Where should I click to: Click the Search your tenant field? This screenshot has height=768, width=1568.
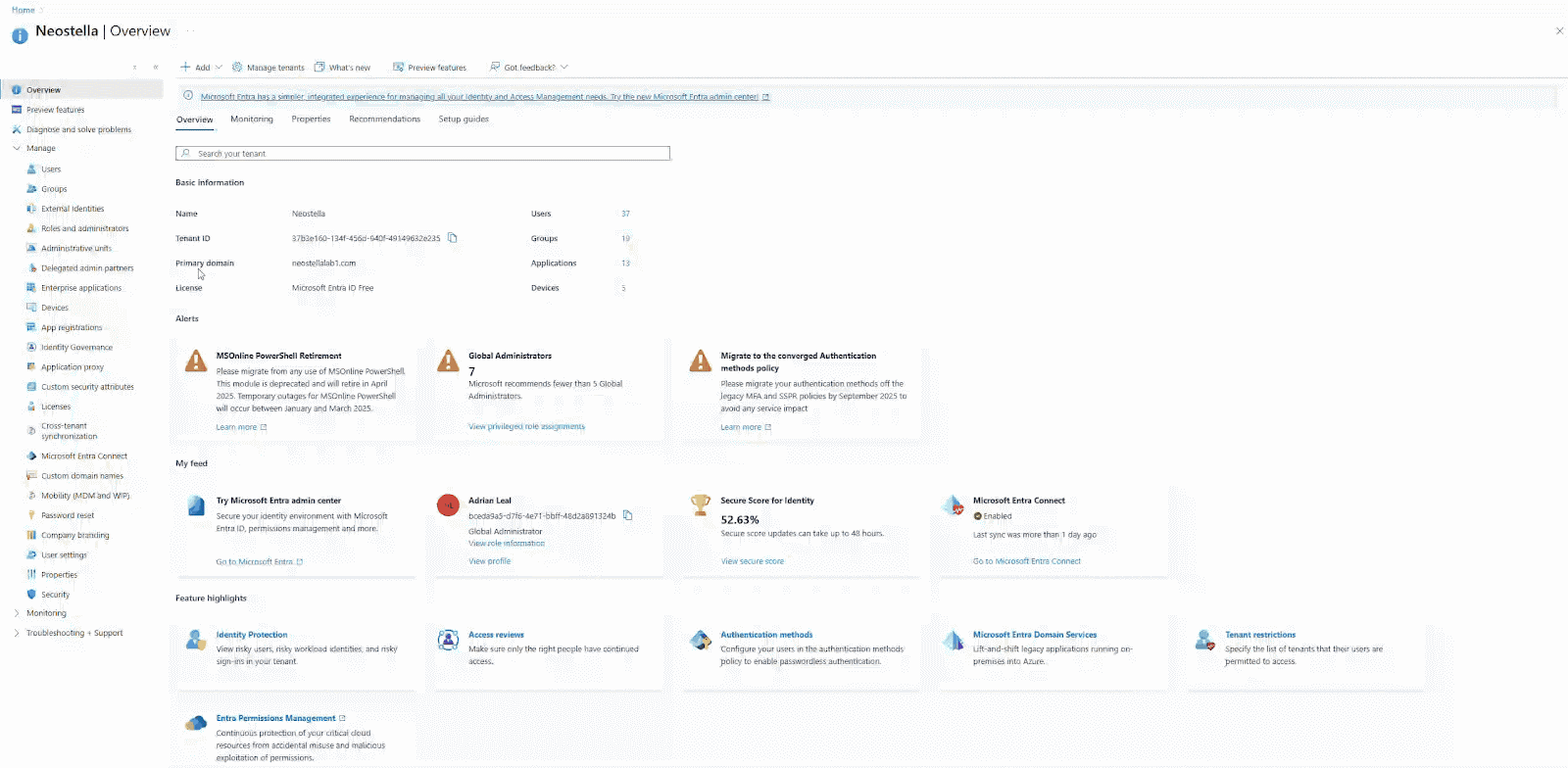pyautogui.click(x=422, y=154)
